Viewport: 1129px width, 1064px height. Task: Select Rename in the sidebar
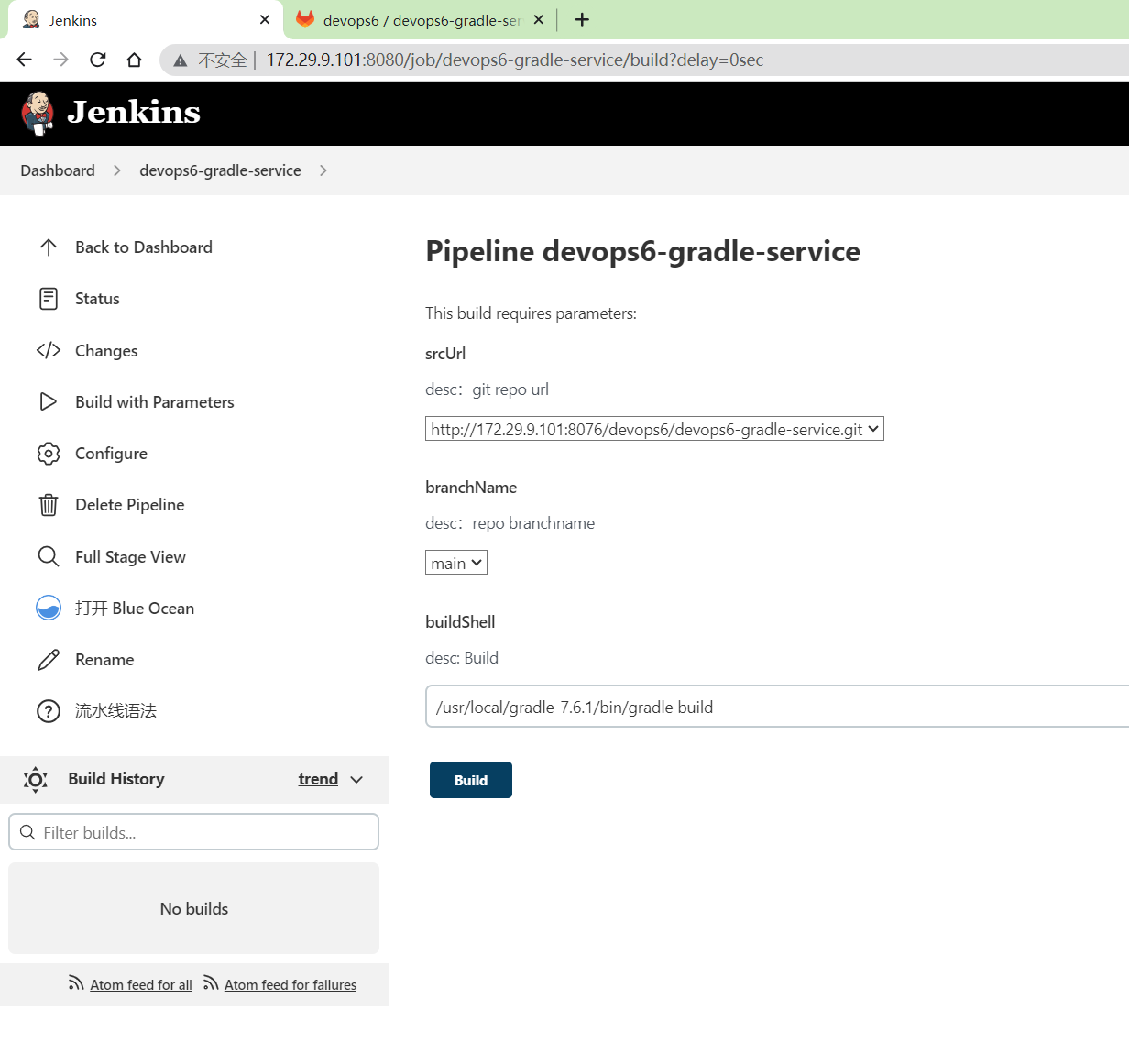(104, 660)
